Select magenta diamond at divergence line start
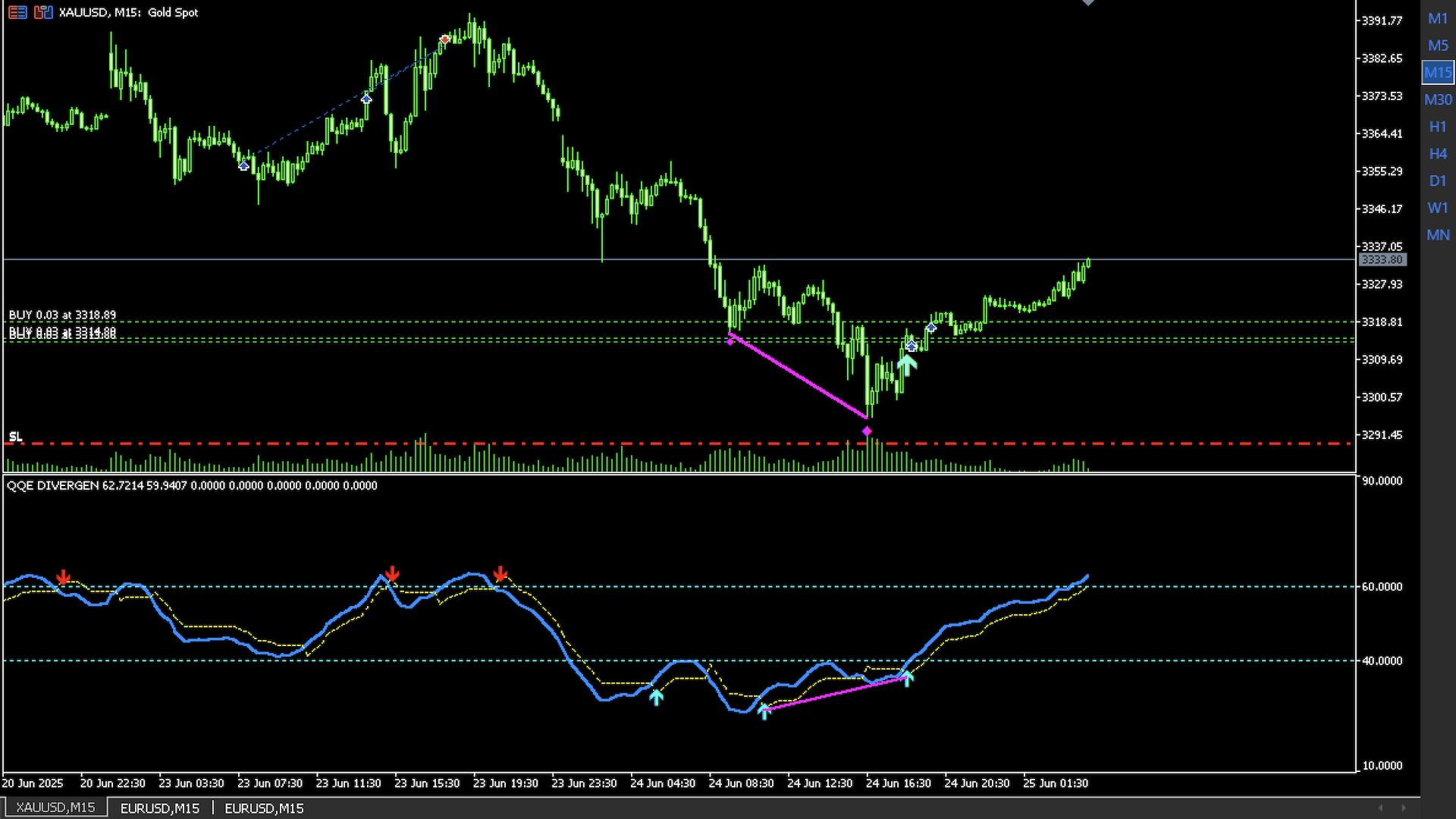This screenshot has width=1456, height=819. coord(730,342)
